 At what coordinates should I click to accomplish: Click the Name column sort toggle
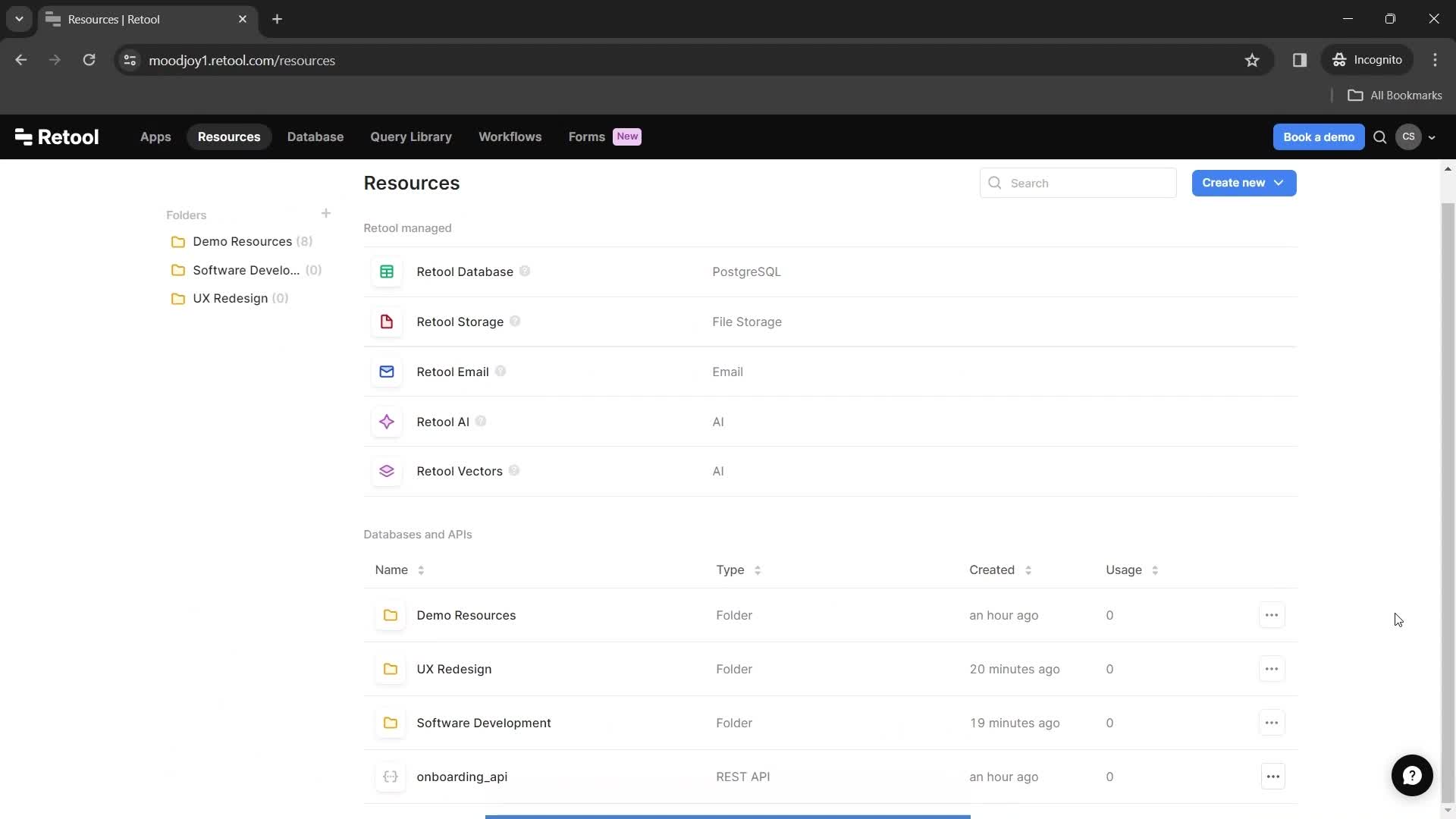pos(420,570)
